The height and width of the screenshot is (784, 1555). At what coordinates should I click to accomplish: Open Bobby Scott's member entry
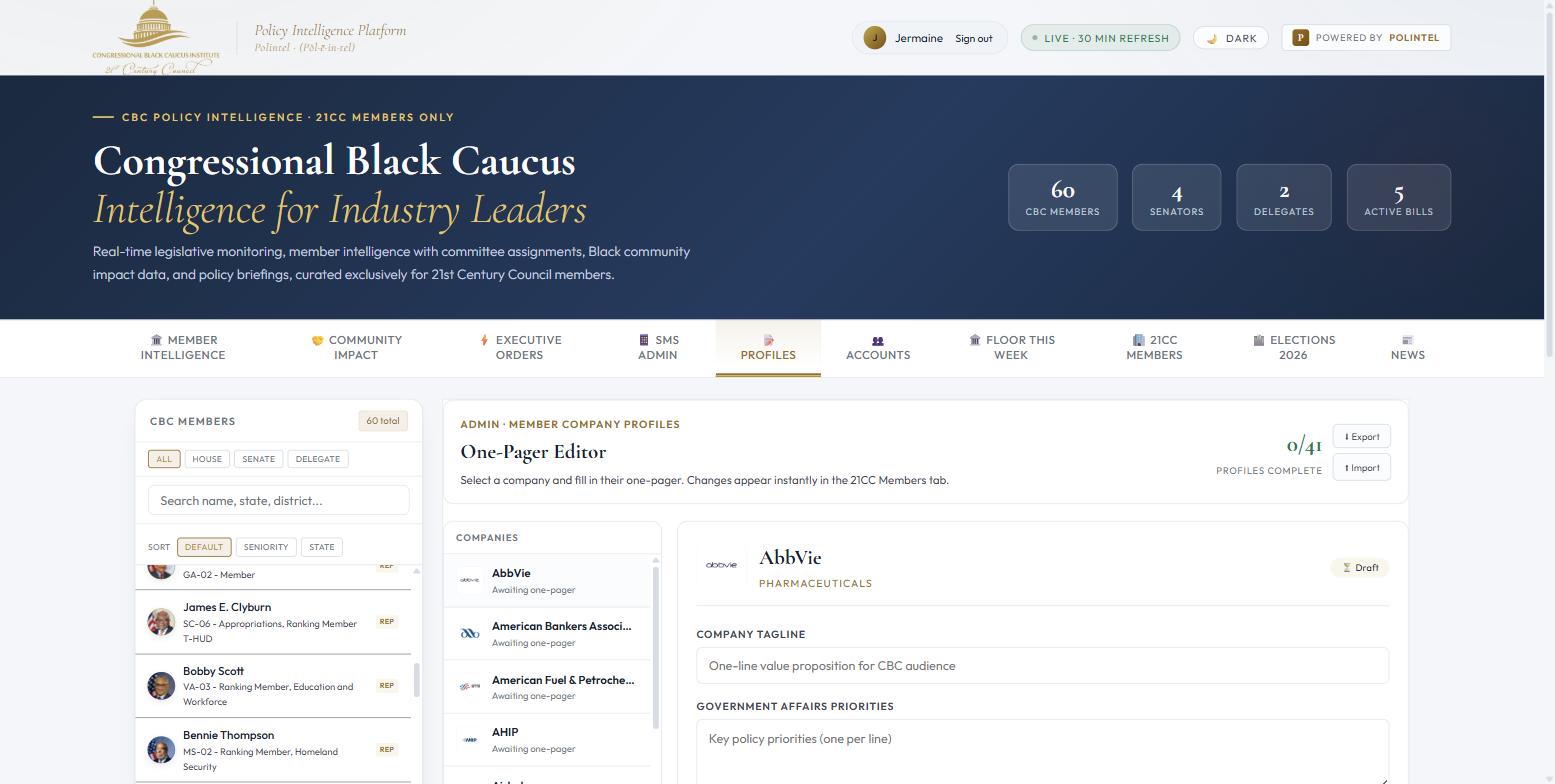click(x=273, y=686)
